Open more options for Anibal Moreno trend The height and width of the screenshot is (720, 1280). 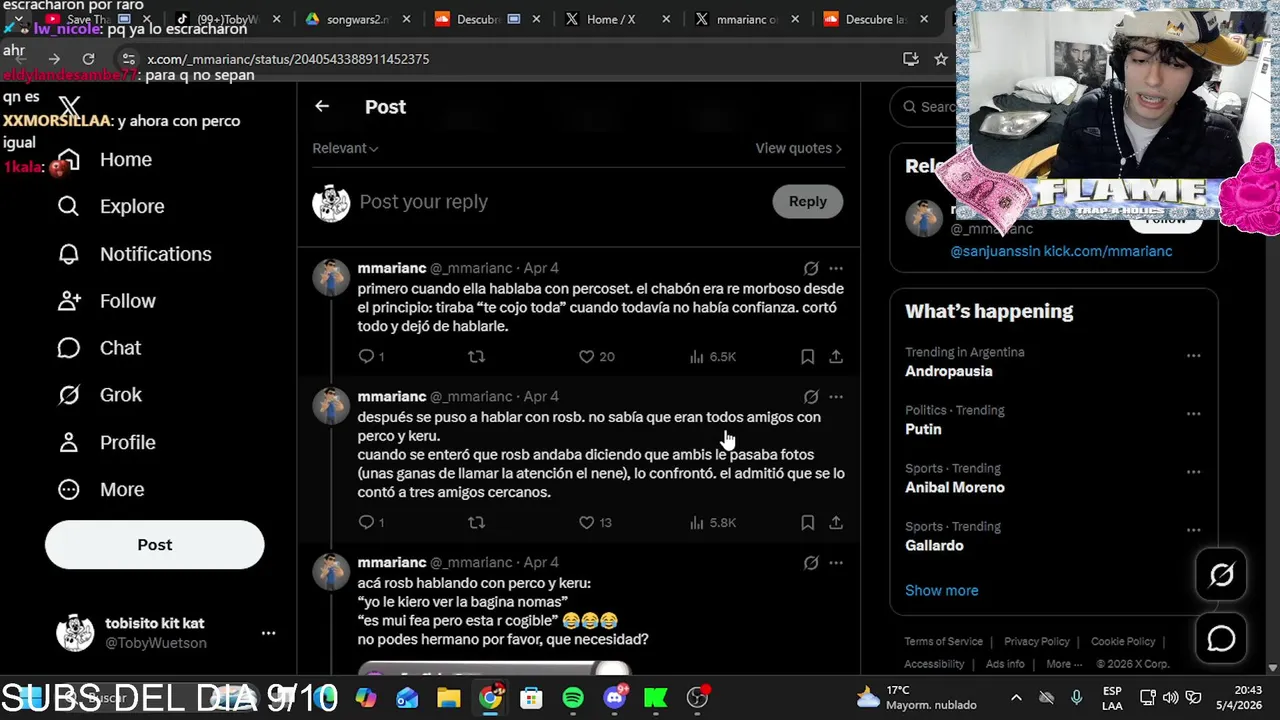pyautogui.click(x=1193, y=471)
